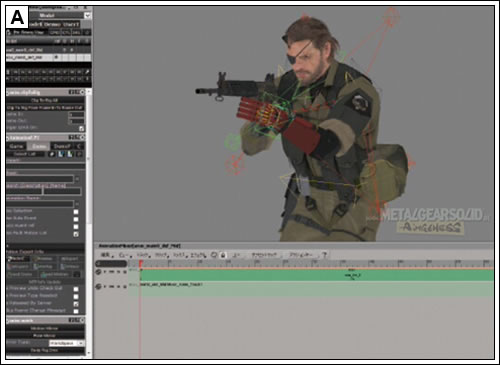Click the Motion Mirror button
Screen dimensions: 500x365
(44, 328)
